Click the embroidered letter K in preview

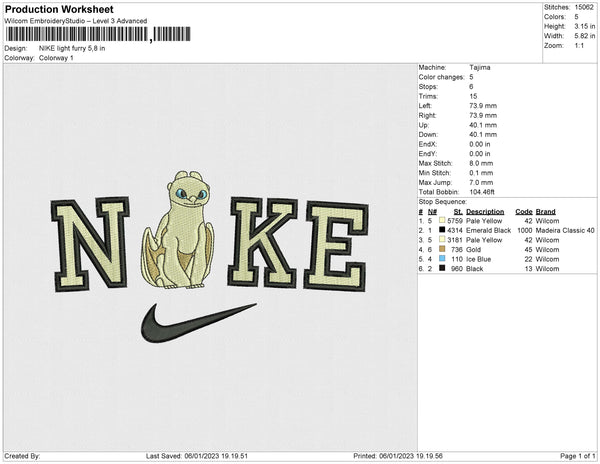coord(263,243)
